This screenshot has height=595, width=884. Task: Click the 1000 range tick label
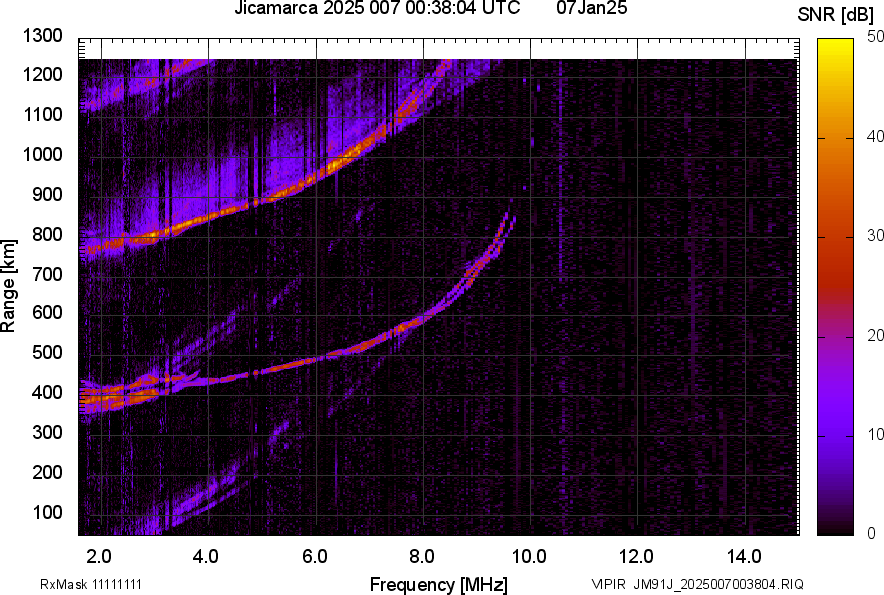43,155
